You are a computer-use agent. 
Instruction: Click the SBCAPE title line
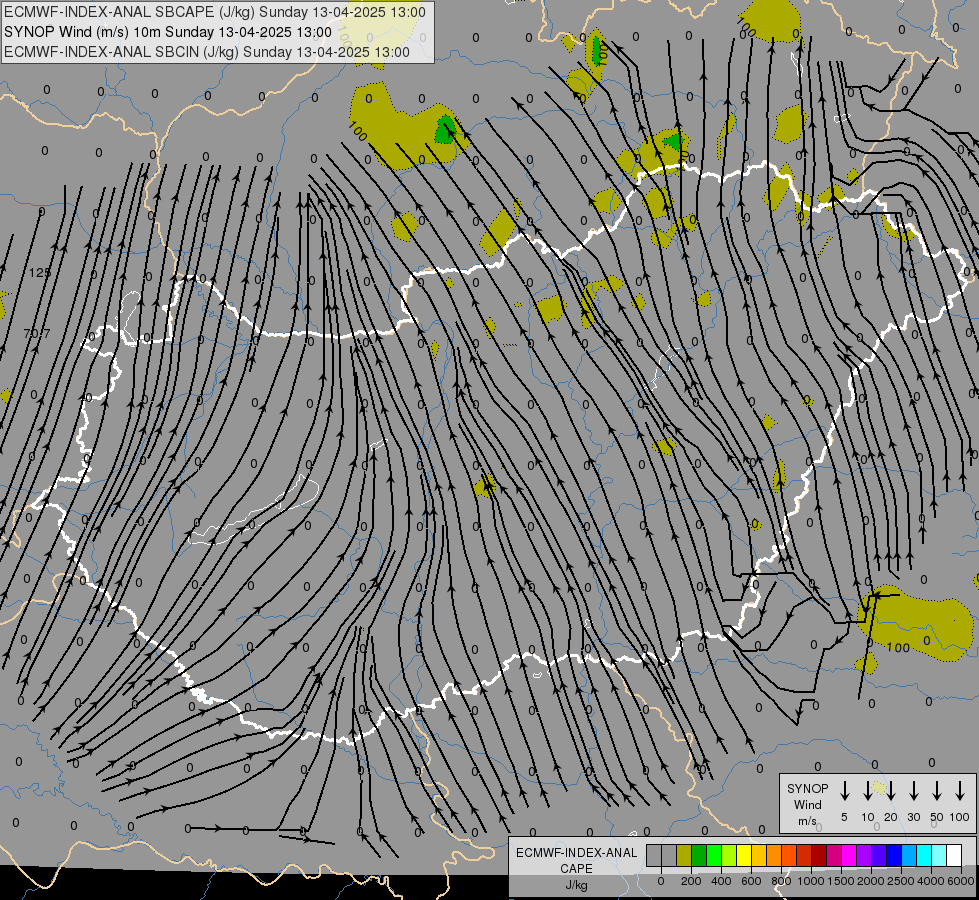pyautogui.click(x=215, y=12)
